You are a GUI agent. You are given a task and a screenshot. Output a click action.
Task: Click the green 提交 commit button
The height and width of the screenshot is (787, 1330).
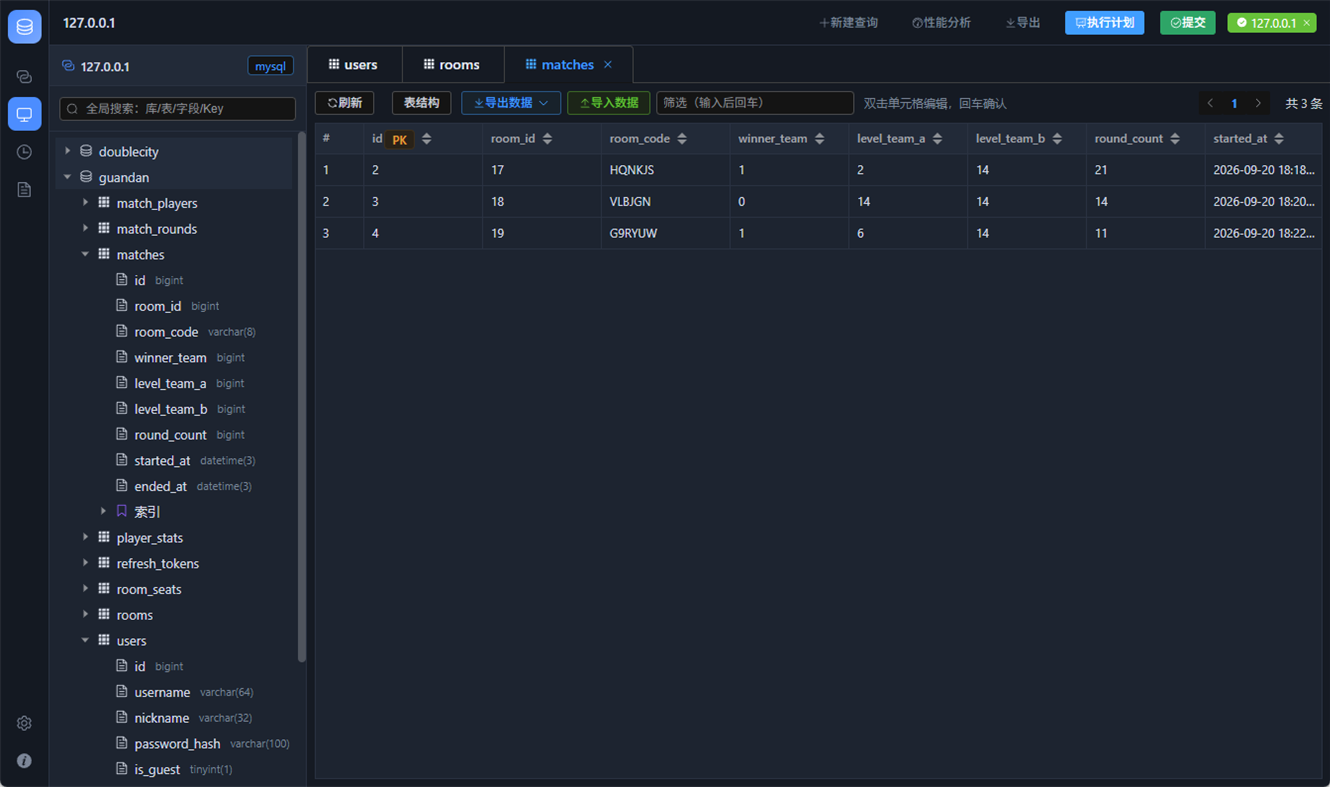pyautogui.click(x=1188, y=23)
